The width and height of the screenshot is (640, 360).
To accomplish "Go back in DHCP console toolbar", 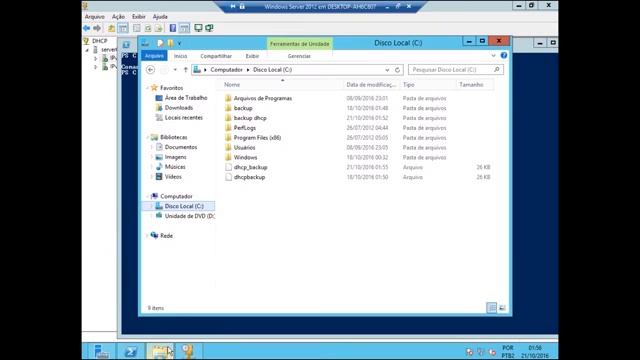I will pos(87,28).
